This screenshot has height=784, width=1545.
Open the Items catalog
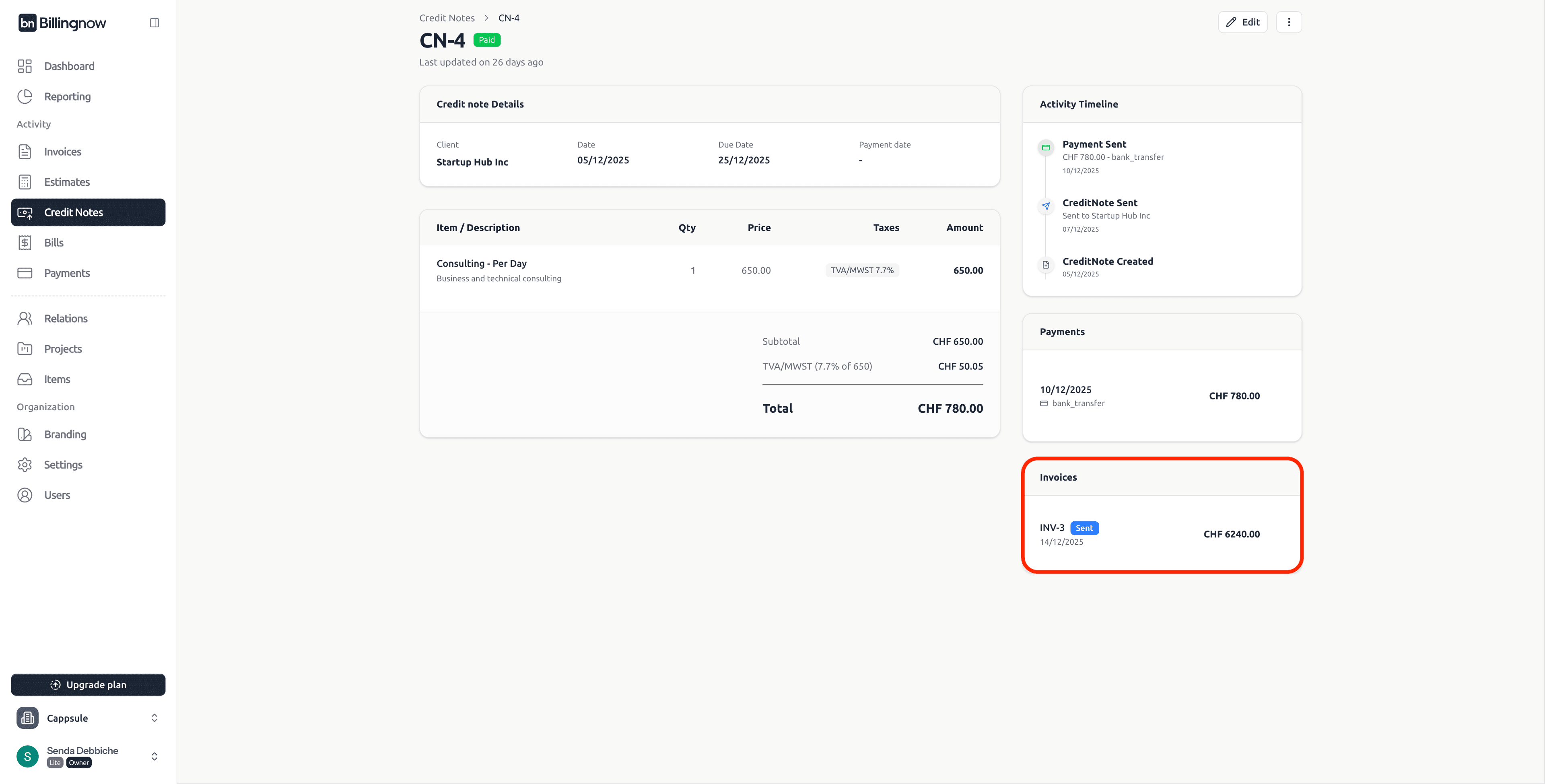tap(57, 379)
